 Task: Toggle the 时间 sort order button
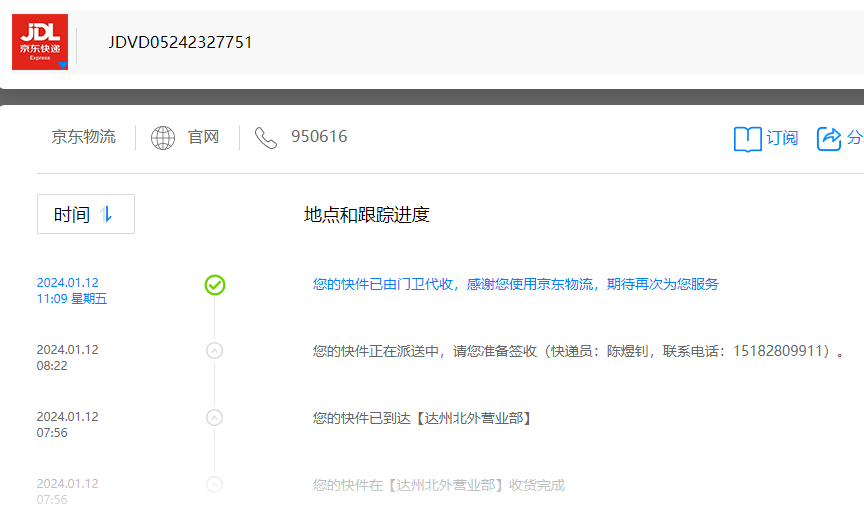pyautogui.click(x=86, y=214)
